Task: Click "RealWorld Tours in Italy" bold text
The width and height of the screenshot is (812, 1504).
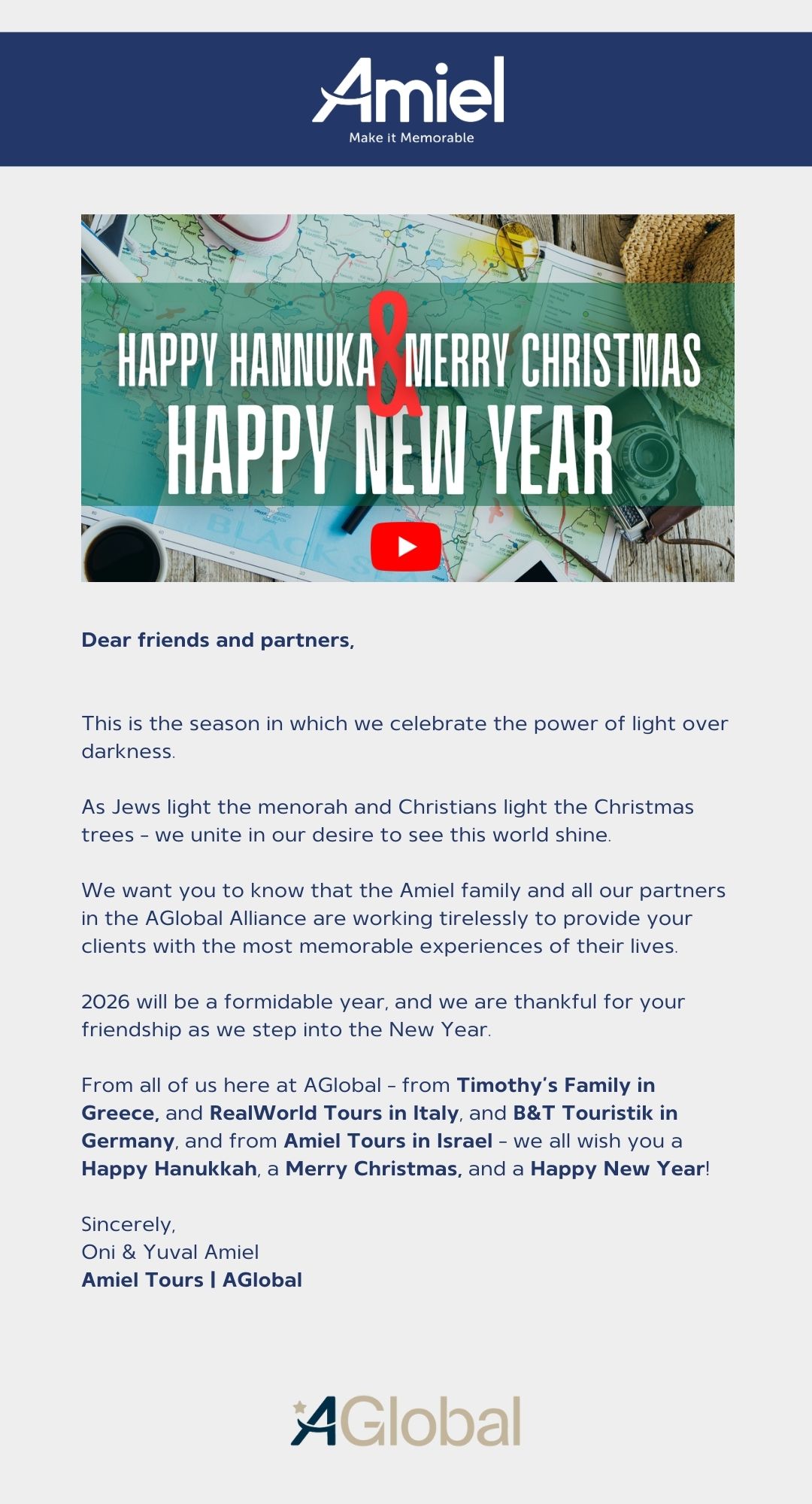Action: point(334,1113)
